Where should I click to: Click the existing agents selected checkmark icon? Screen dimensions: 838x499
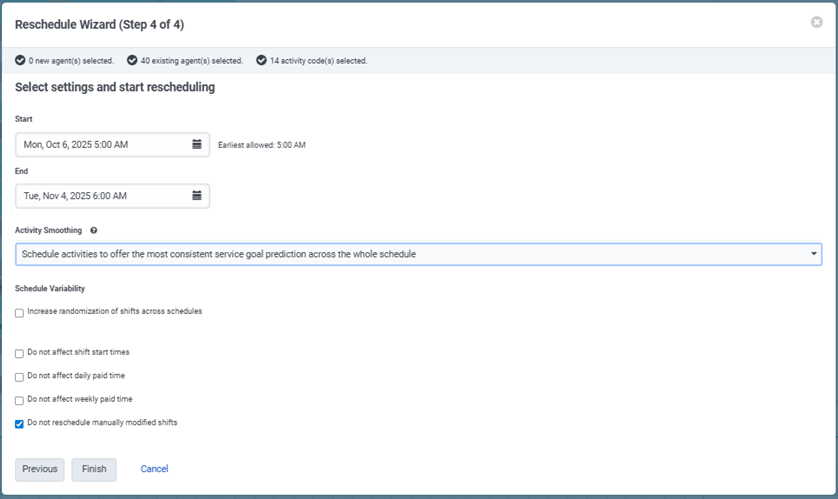(132, 60)
